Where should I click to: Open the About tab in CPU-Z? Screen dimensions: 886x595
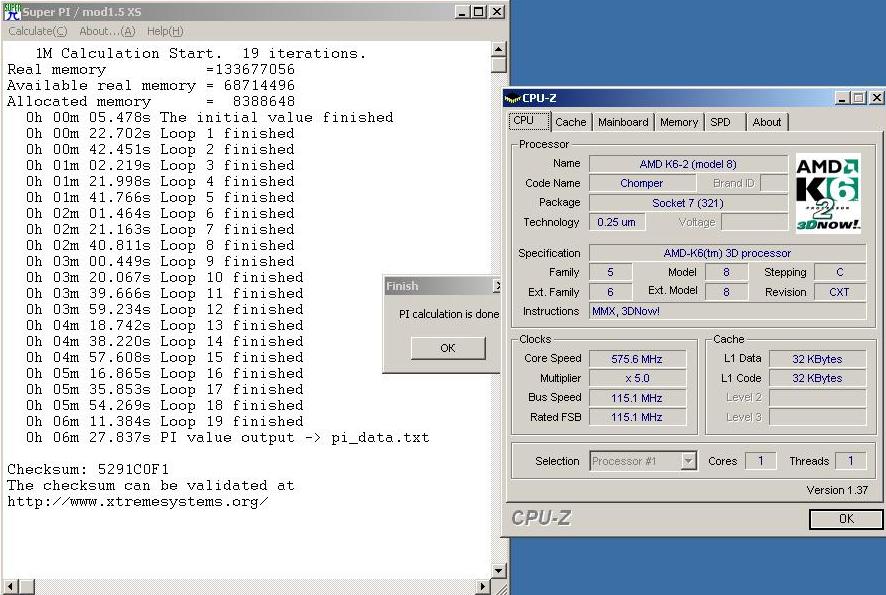click(x=766, y=122)
